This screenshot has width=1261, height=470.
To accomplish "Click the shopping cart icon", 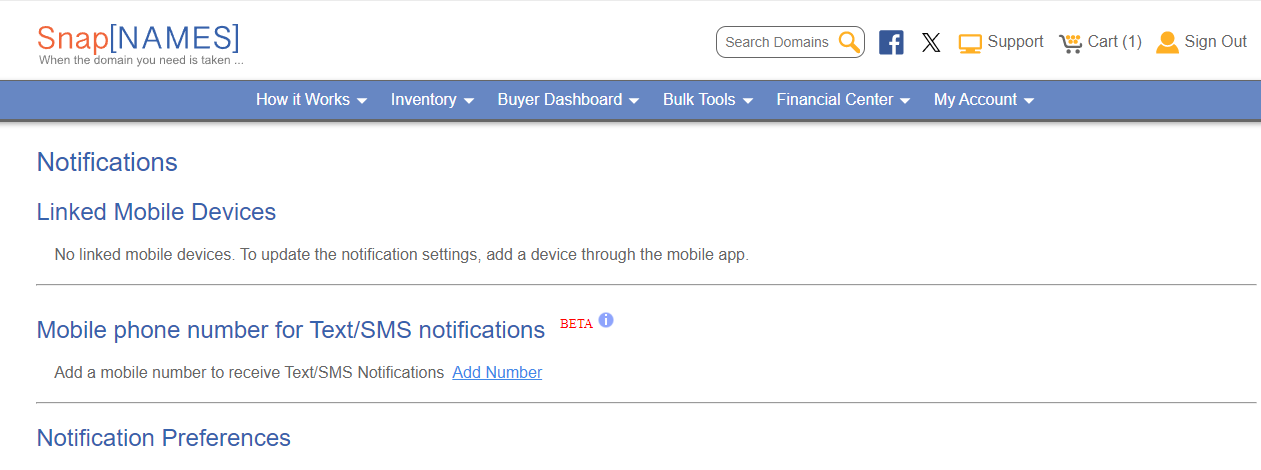I will 1071,43.
